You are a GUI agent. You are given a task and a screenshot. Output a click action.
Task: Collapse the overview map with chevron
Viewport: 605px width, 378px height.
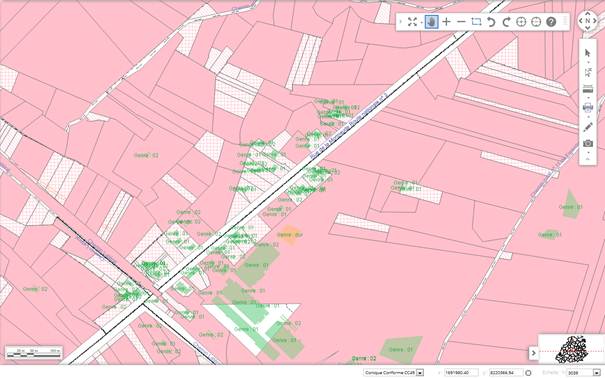tap(534, 353)
